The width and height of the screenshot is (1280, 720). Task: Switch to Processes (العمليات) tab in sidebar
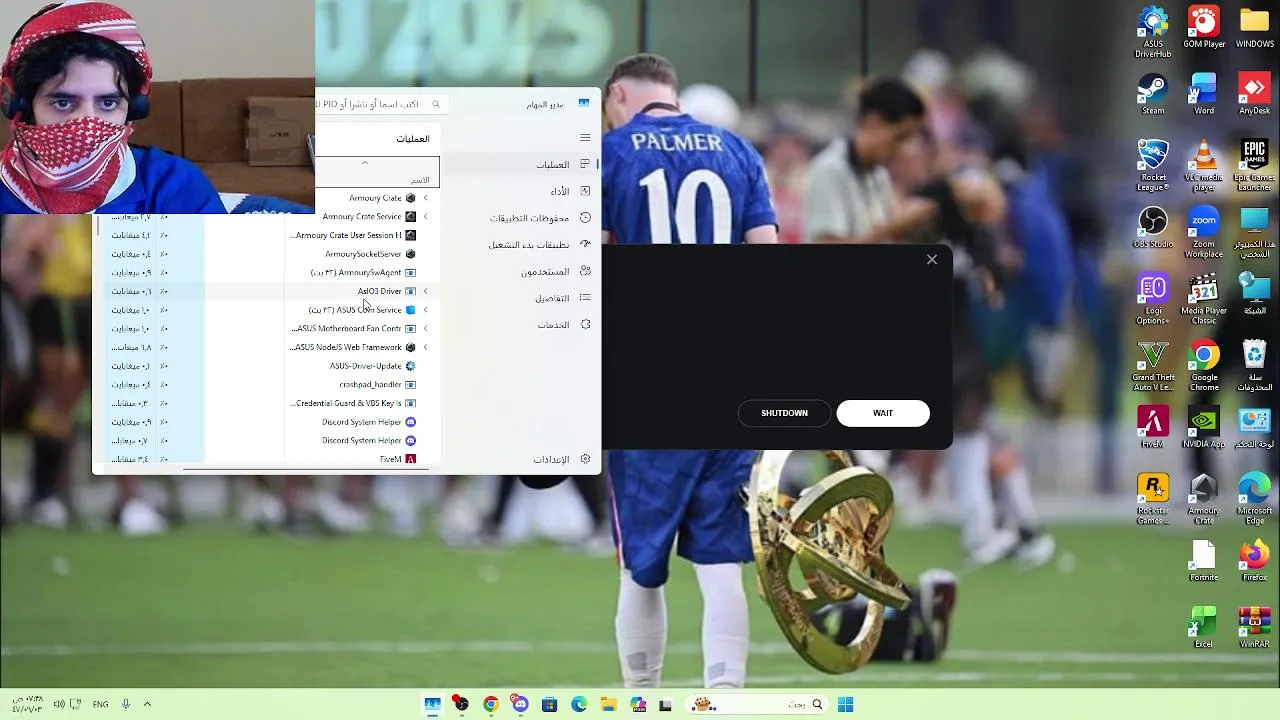pyautogui.click(x=520, y=164)
